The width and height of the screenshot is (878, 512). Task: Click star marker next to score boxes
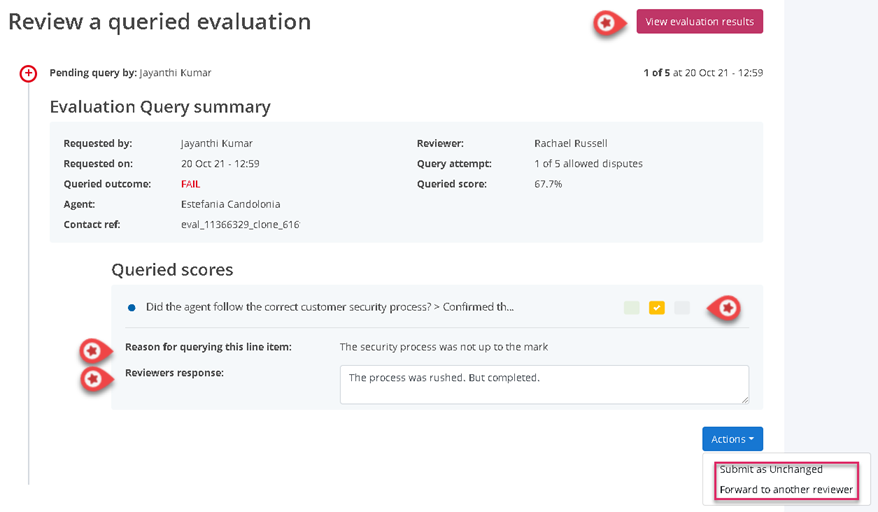(729, 308)
